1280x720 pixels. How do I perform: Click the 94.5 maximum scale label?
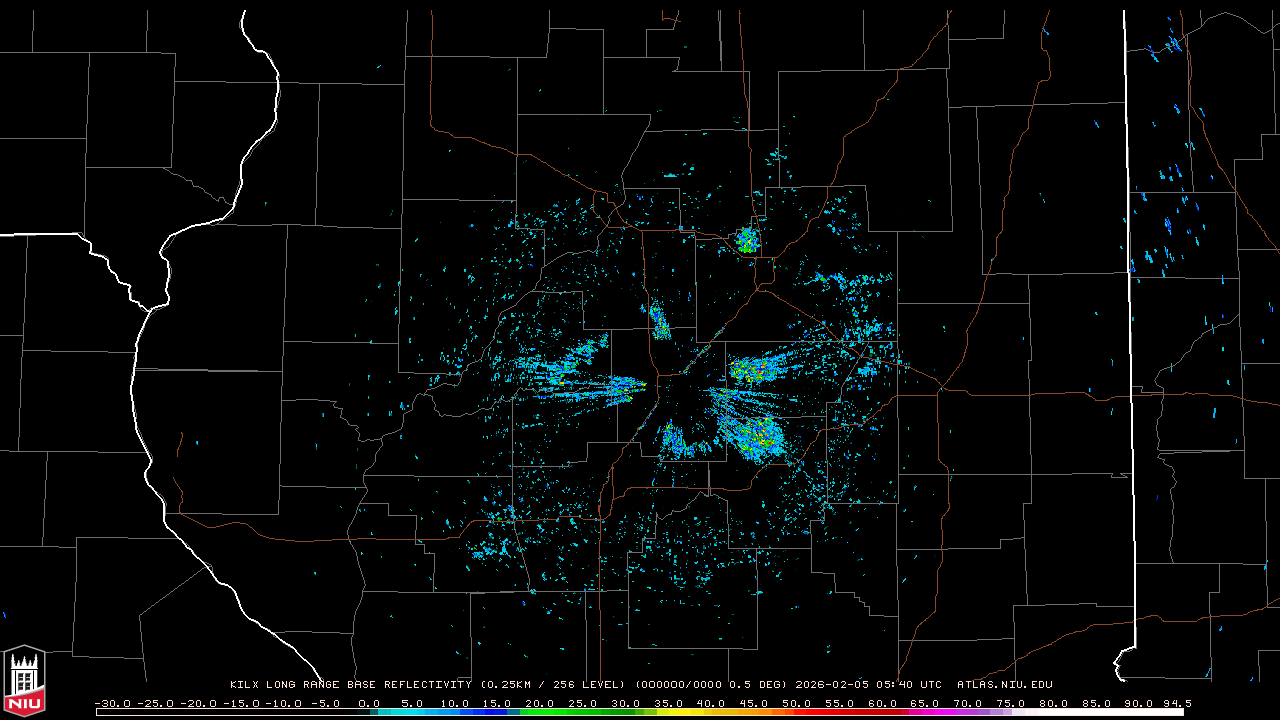click(x=1177, y=704)
